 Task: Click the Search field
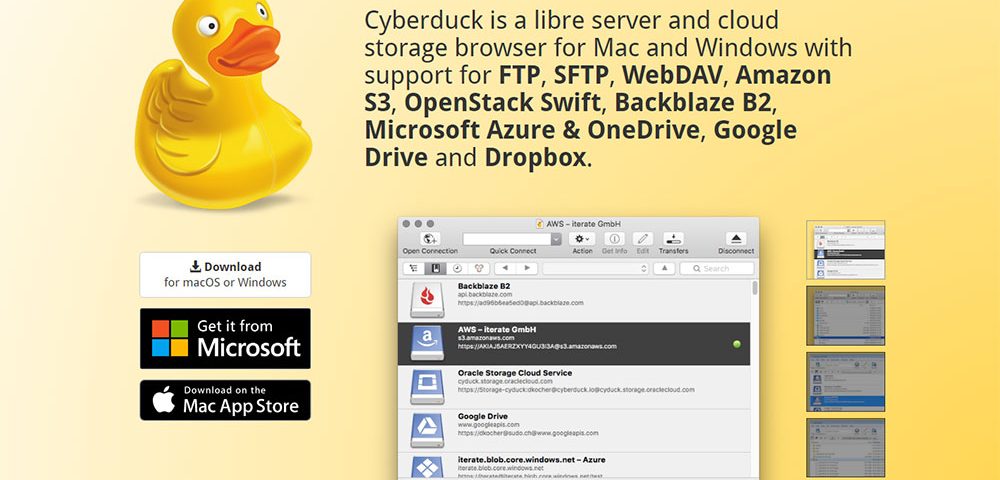(x=717, y=268)
